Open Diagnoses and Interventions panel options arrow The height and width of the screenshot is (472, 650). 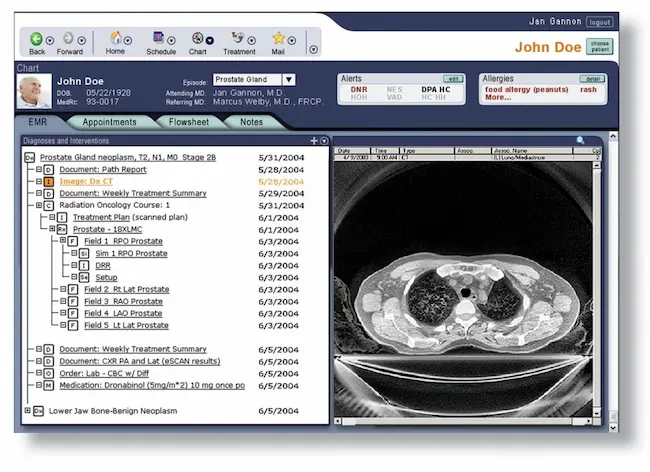(324, 141)
